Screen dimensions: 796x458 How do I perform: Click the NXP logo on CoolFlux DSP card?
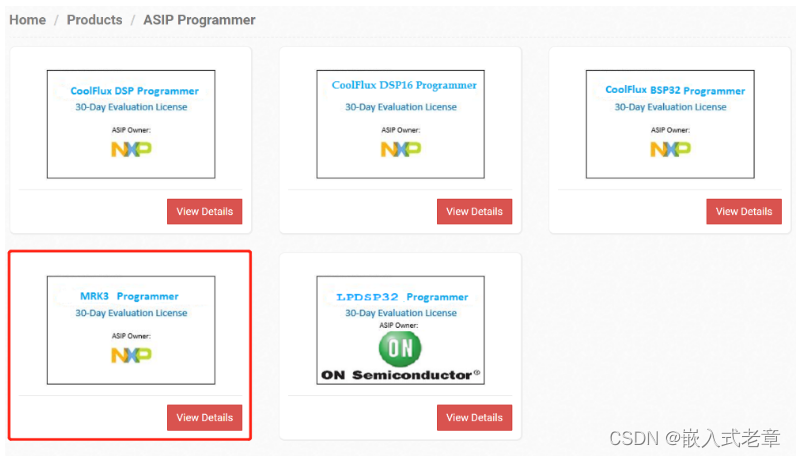coord(131,149)
